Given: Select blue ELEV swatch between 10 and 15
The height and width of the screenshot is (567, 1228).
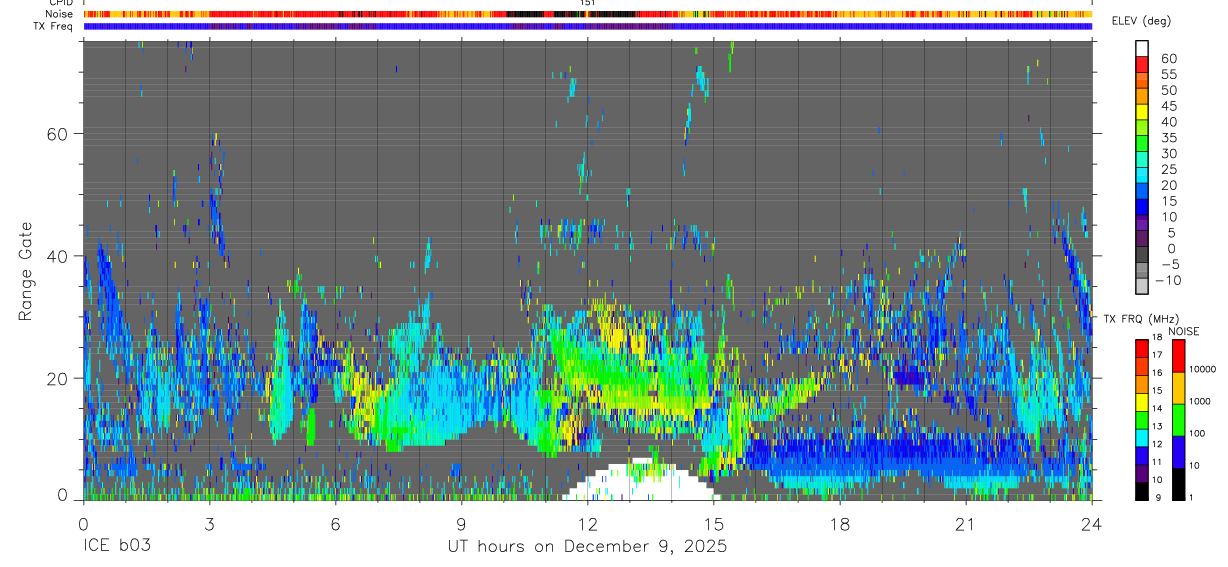Looking at the screenshot, I should pos(1142,209).
